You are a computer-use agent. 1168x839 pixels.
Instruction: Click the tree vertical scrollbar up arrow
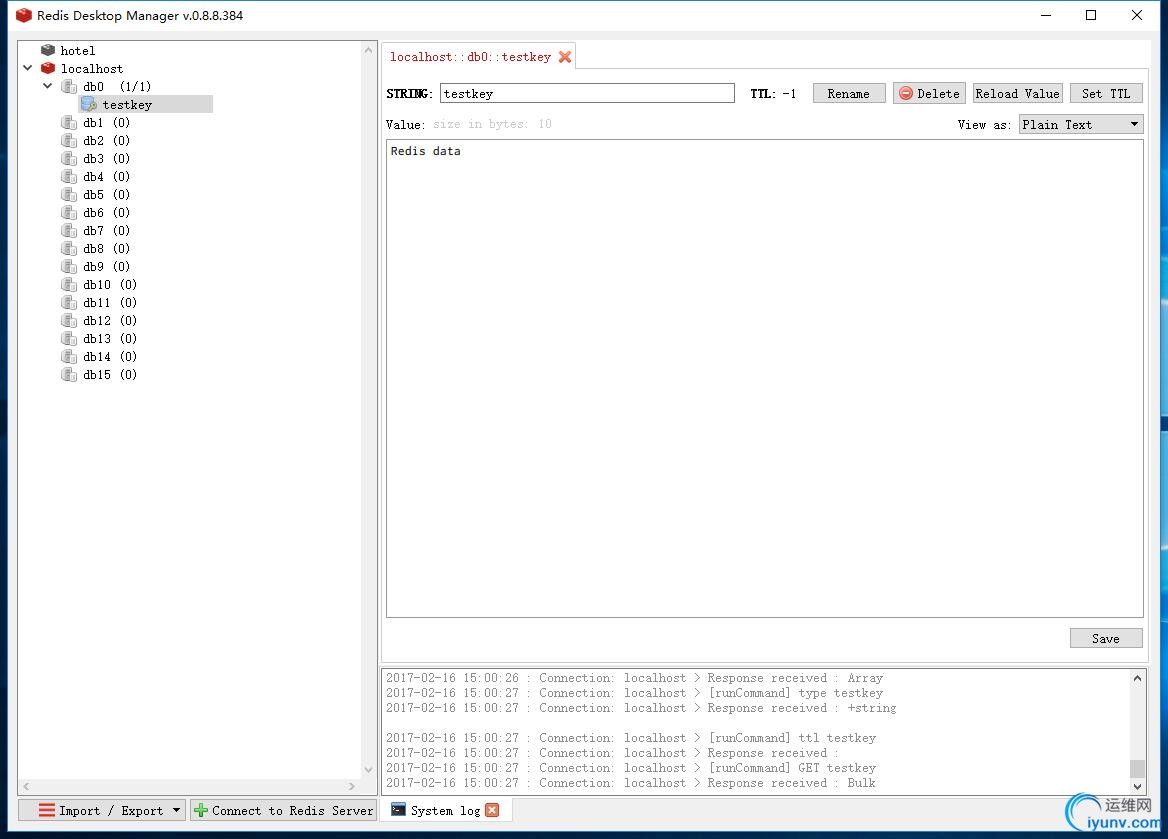pos(368,51)
